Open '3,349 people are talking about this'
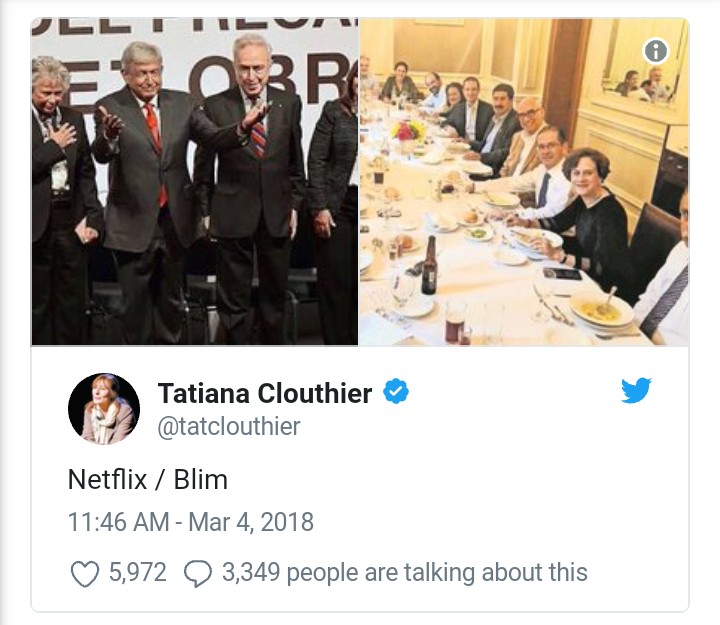 coord(405,573)
